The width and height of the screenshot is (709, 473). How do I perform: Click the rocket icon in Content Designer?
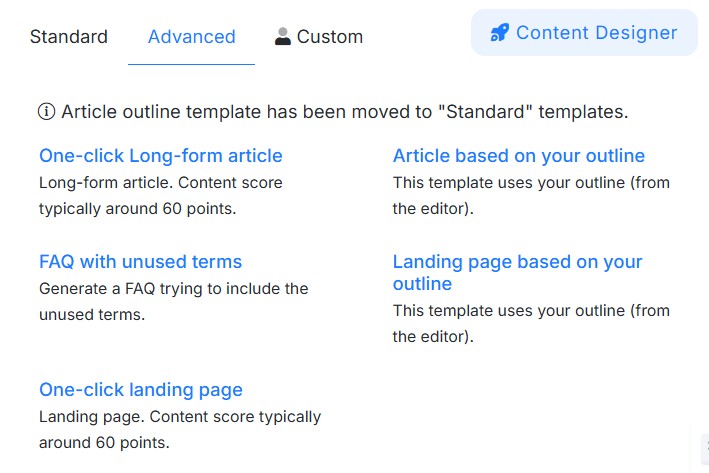point(499,33)
